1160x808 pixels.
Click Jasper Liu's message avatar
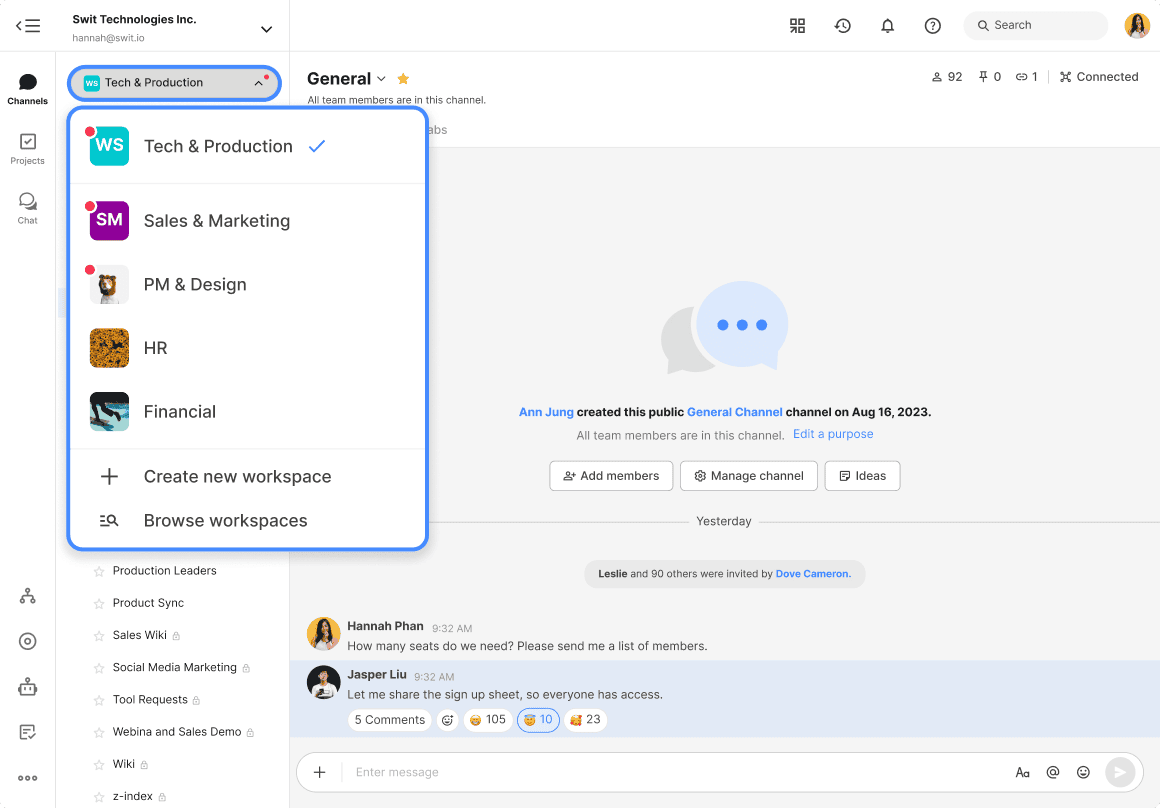pyautogui.click(x=323, y=682)
